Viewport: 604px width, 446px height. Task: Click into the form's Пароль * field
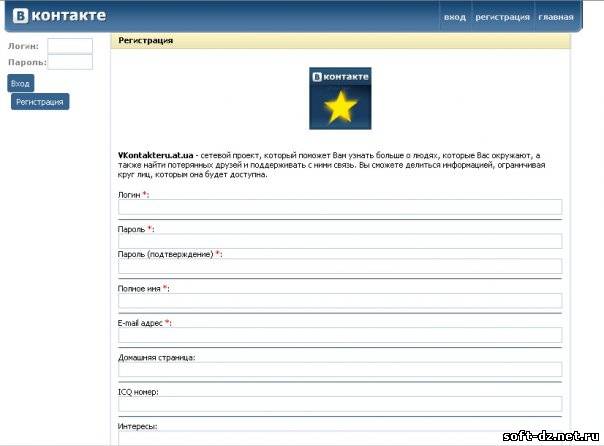340,241
